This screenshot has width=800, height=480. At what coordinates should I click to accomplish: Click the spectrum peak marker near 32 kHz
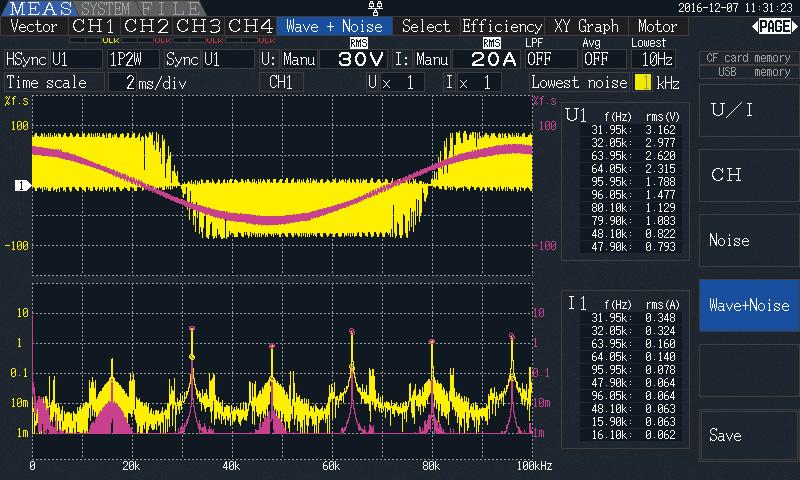click(192, 329)
